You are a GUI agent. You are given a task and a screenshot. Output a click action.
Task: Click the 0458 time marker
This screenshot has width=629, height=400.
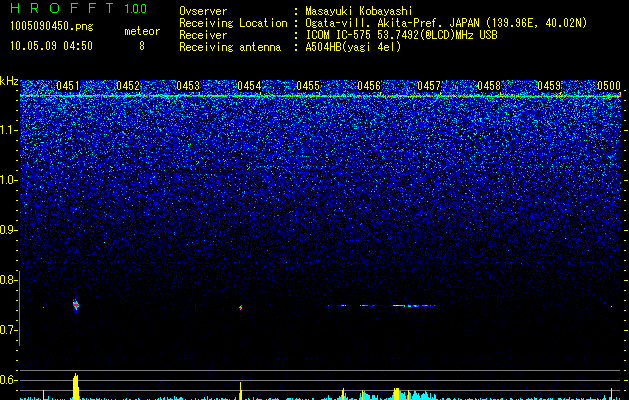click(489, 86)
